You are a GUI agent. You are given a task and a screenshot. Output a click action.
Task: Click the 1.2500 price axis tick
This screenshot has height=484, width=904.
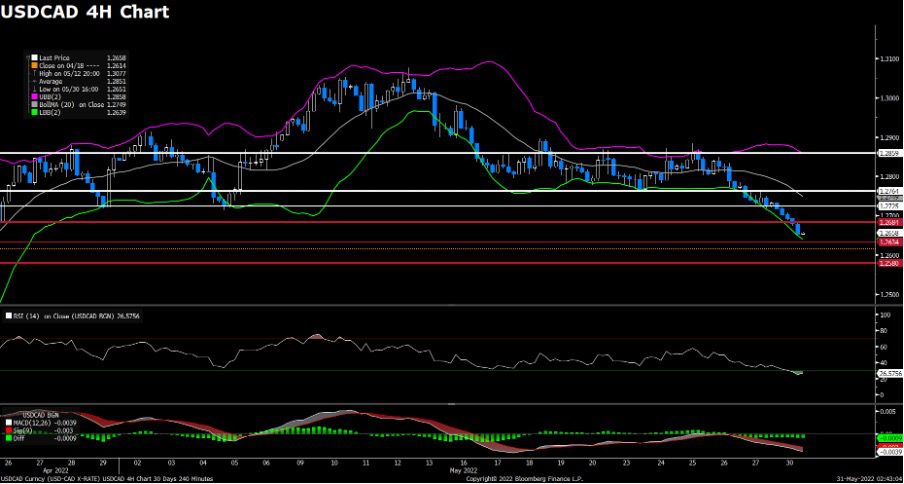coord(888,294)
